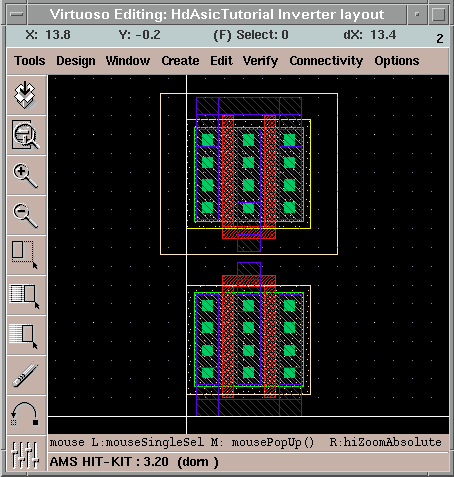The image size is (454, 477).
Task: Choose the Copy tool icon
Action: point(26,296)
